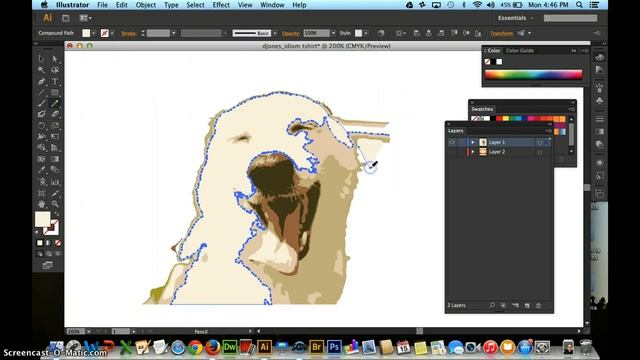Open the Basic brush definition dropdown

pyautogui.click(x=275, y=33)
